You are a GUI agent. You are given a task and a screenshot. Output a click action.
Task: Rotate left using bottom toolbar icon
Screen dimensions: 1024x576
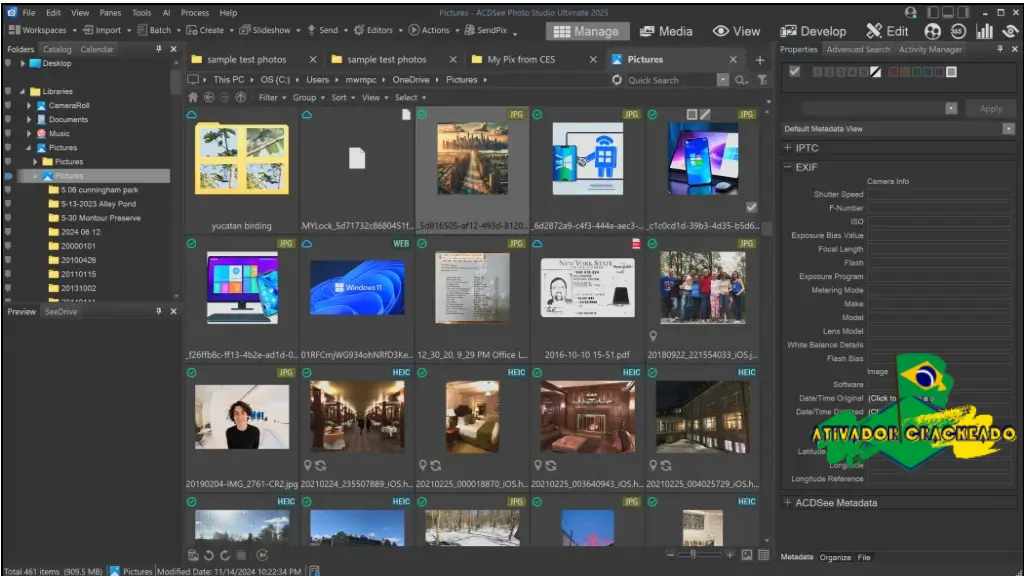[x=209, y=555]
